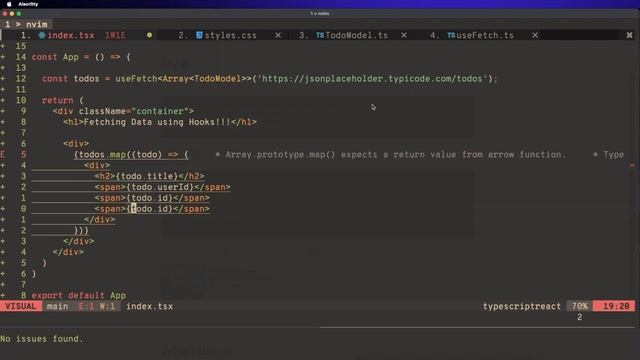Image resolution: width=640 pixels, height=360 pixels.
Task: Click the E:1 error count in statusline
Action: point(86,306)
